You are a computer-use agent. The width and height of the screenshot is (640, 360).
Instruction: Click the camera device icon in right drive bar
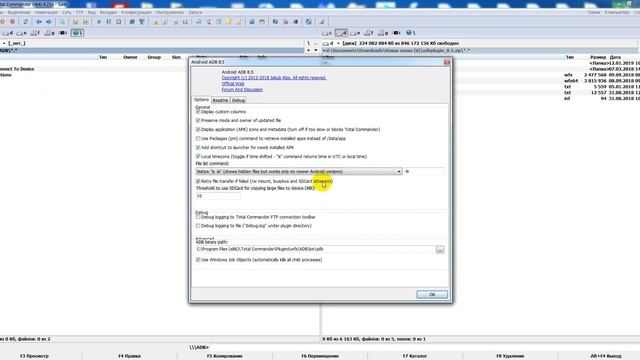(x=397, y=33)
